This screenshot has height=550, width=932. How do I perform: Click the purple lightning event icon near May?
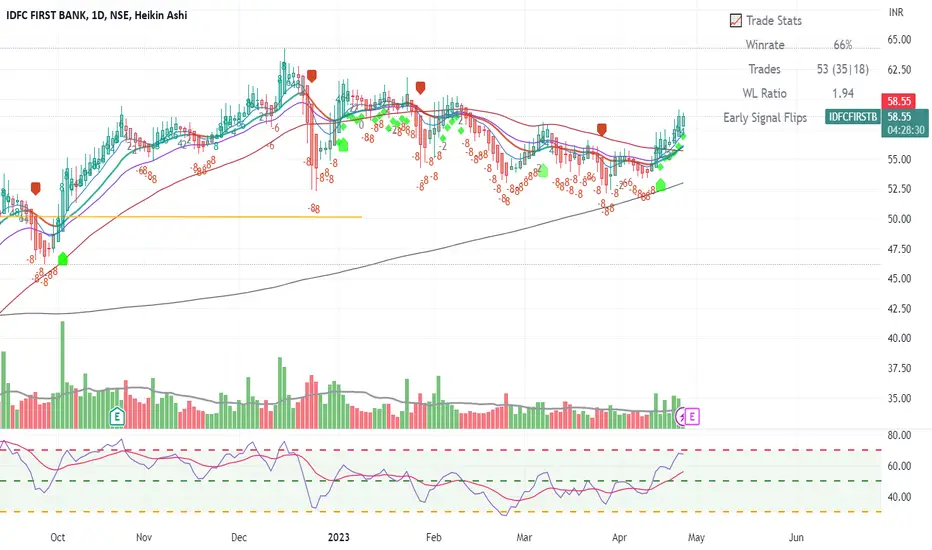point(681,417)
